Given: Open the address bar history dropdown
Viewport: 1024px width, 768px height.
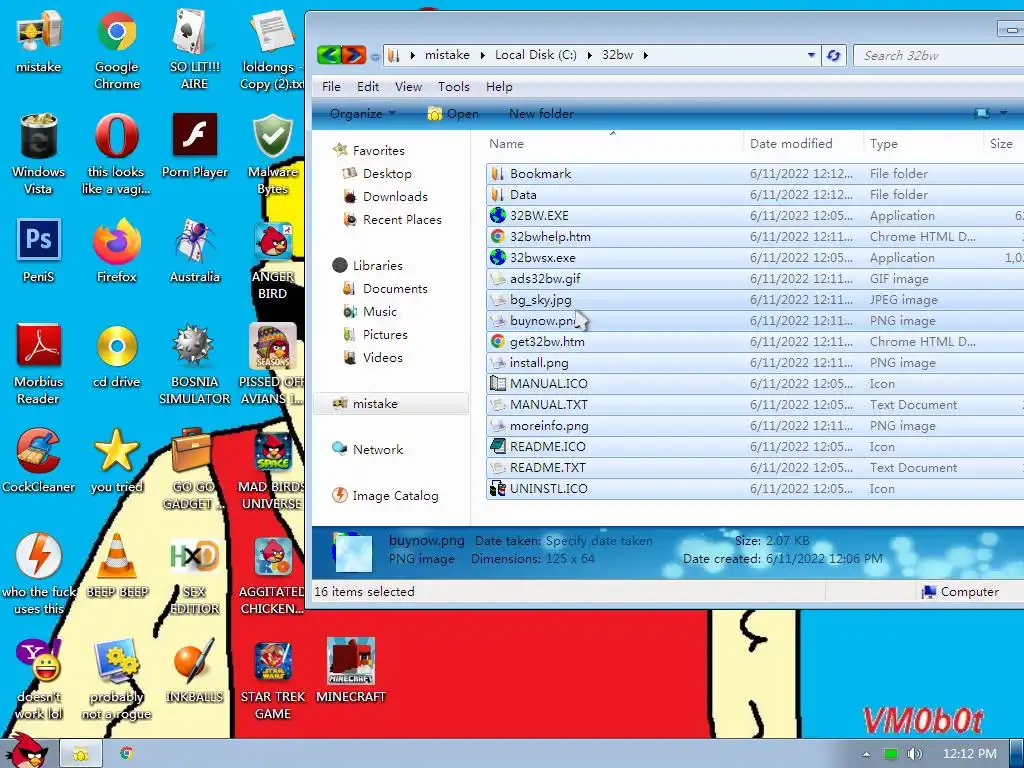Looking at the screenshot, I should (811, 56).
